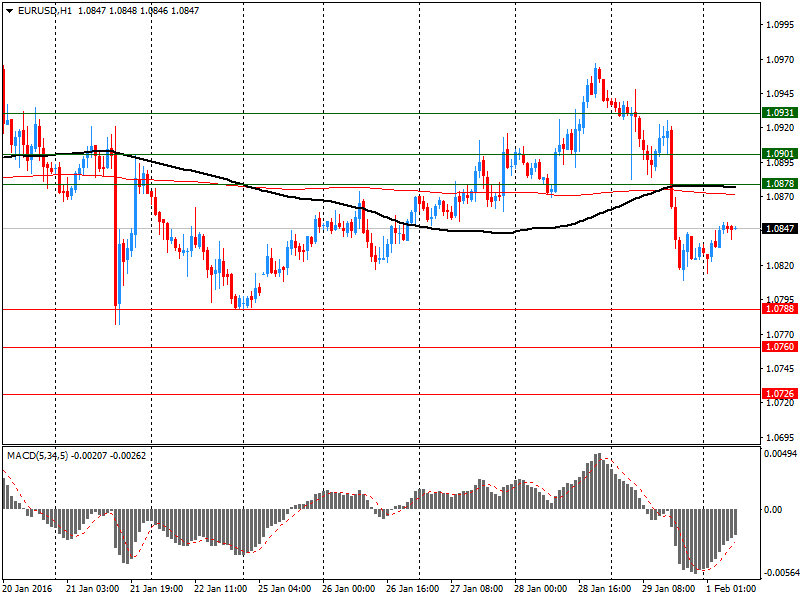Select the current price 1.0847 black label
The width and height of the screenshot is (800, 600).
[780, 229]
